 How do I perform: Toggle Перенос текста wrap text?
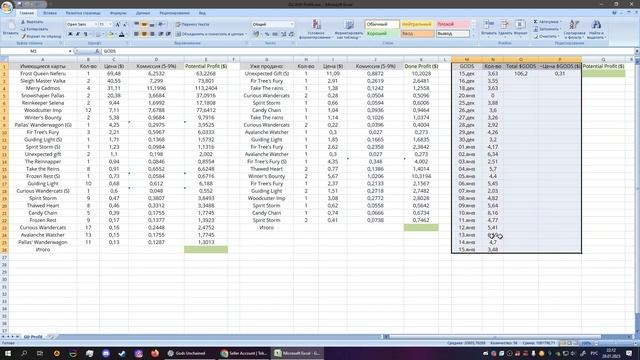point(192,24)
